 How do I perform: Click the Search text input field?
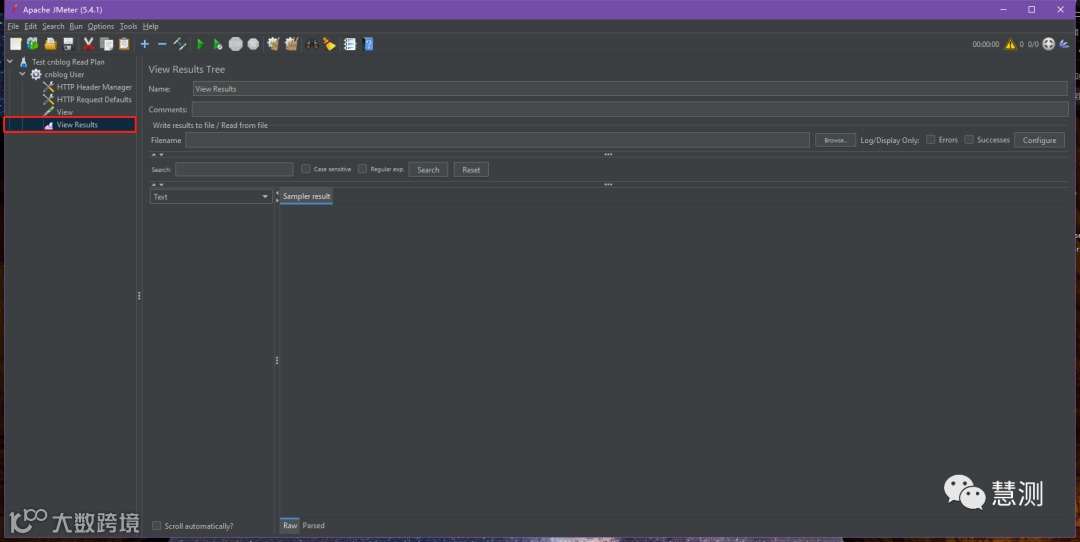234,169
